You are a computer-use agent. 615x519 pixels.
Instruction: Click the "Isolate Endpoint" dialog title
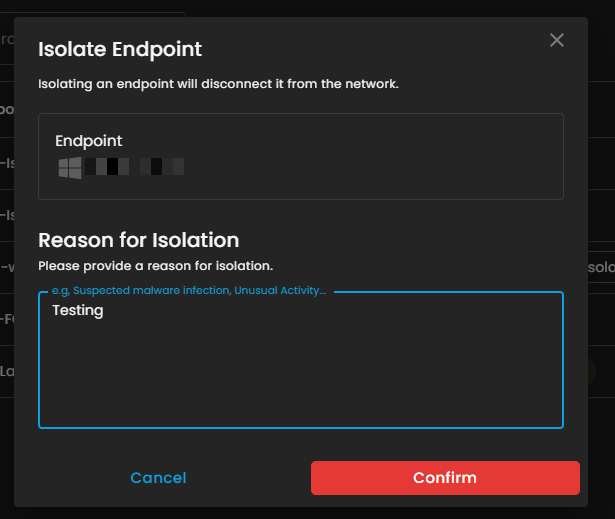coord(120,48)
